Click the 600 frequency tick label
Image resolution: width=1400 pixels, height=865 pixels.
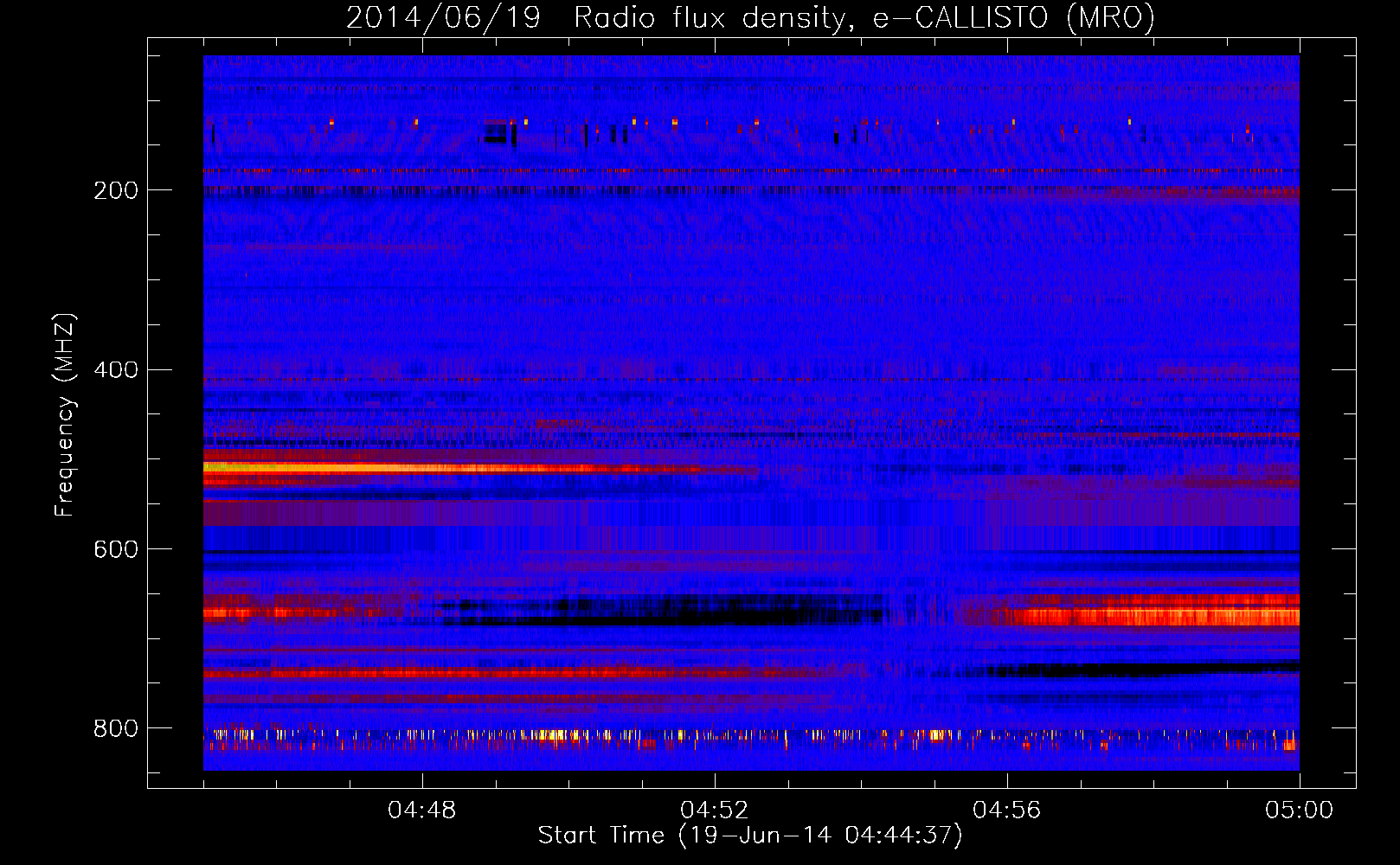[x=116, y=549]
